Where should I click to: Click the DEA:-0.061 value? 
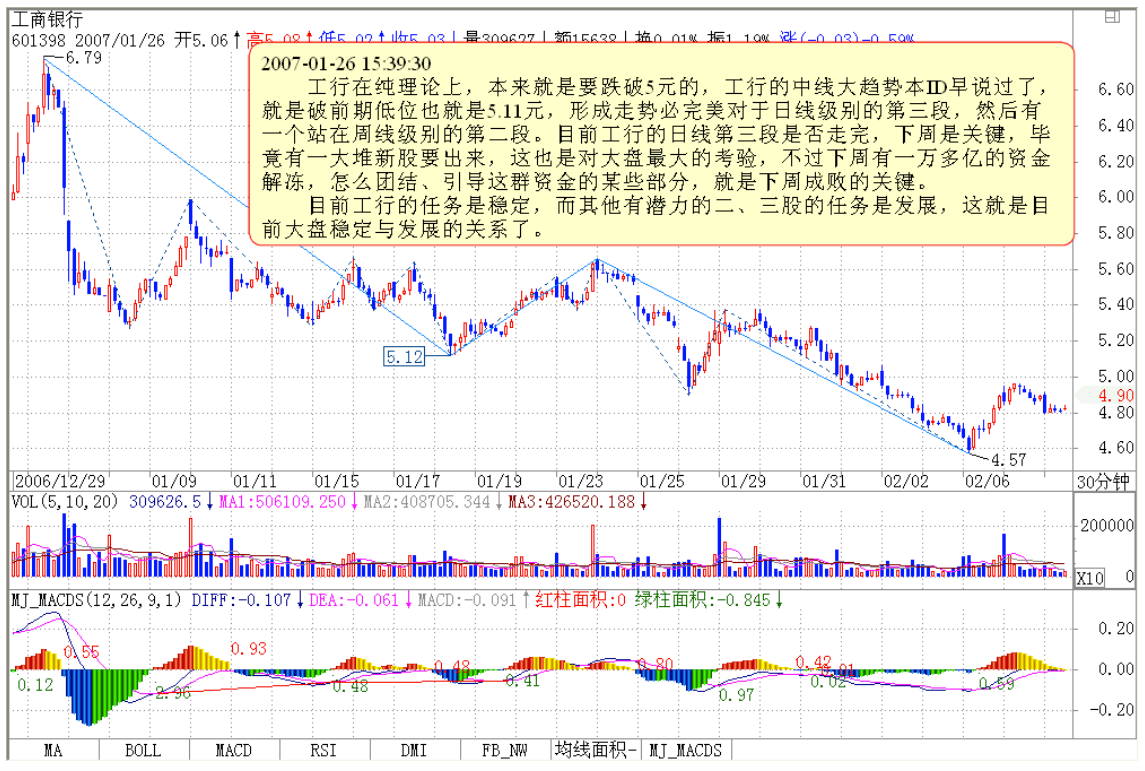354,600
